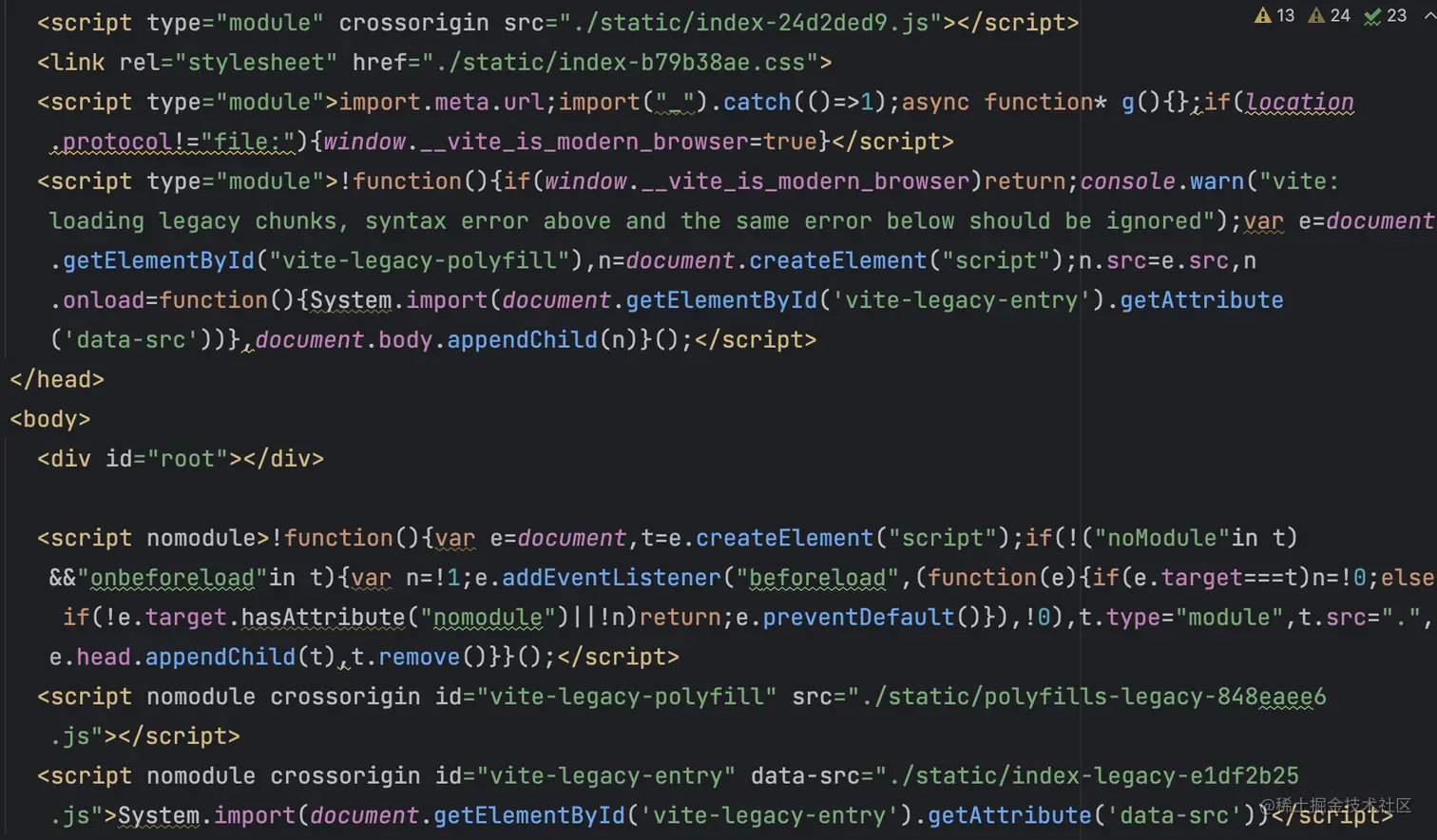Click ./static/polyfills-legacy-848eaee6 src path
Image resolution: width=1437 pixels, height=840 pixels.
tap(1093, 697)
